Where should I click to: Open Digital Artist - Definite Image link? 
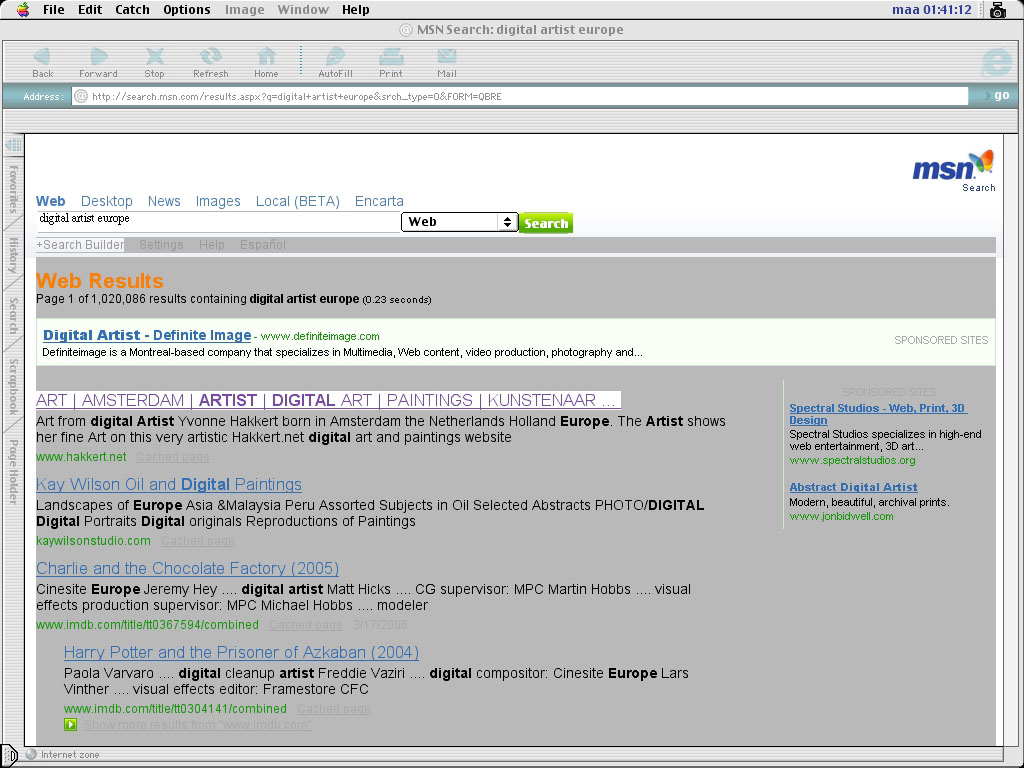[147, 336]
